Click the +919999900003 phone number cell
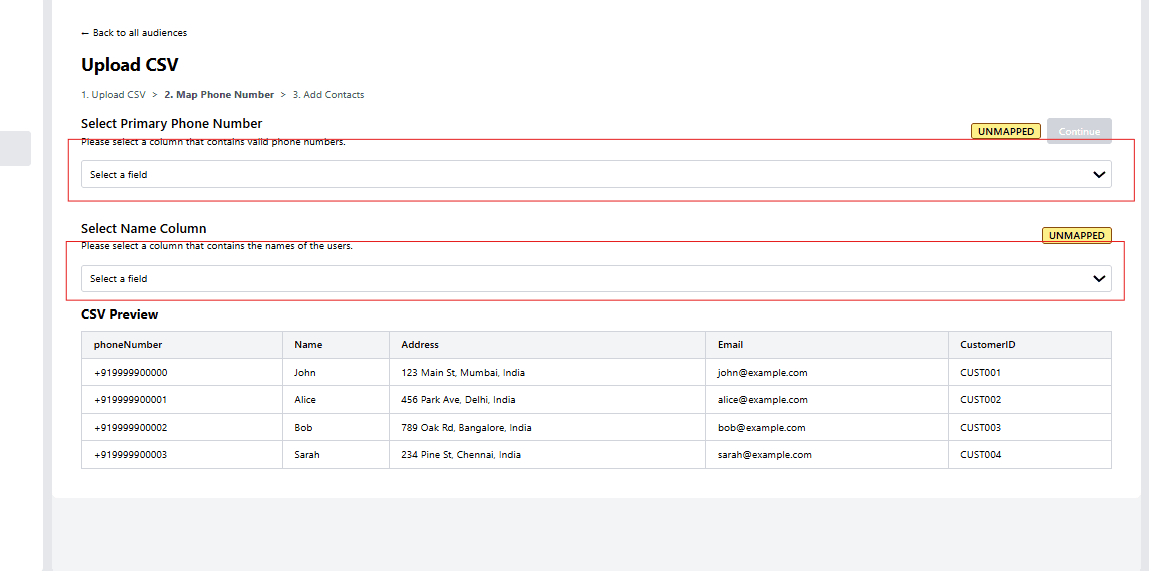This screenshot has width=1149, height=571. pyautogui.click(x=131, y=455)
